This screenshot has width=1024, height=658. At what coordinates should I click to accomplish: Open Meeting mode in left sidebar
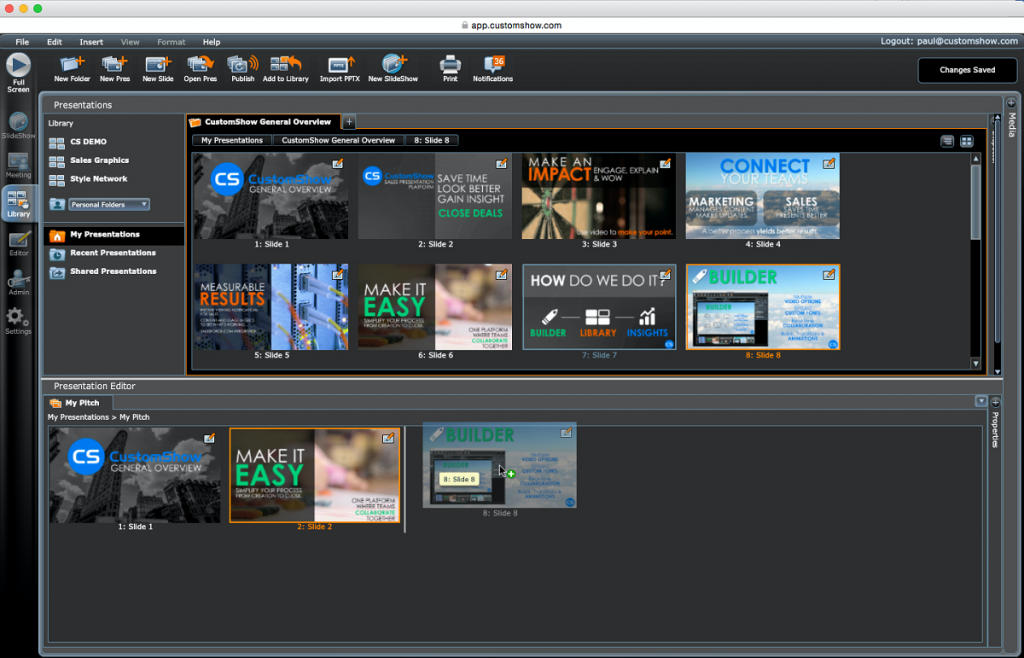click(x=18, y=165)
